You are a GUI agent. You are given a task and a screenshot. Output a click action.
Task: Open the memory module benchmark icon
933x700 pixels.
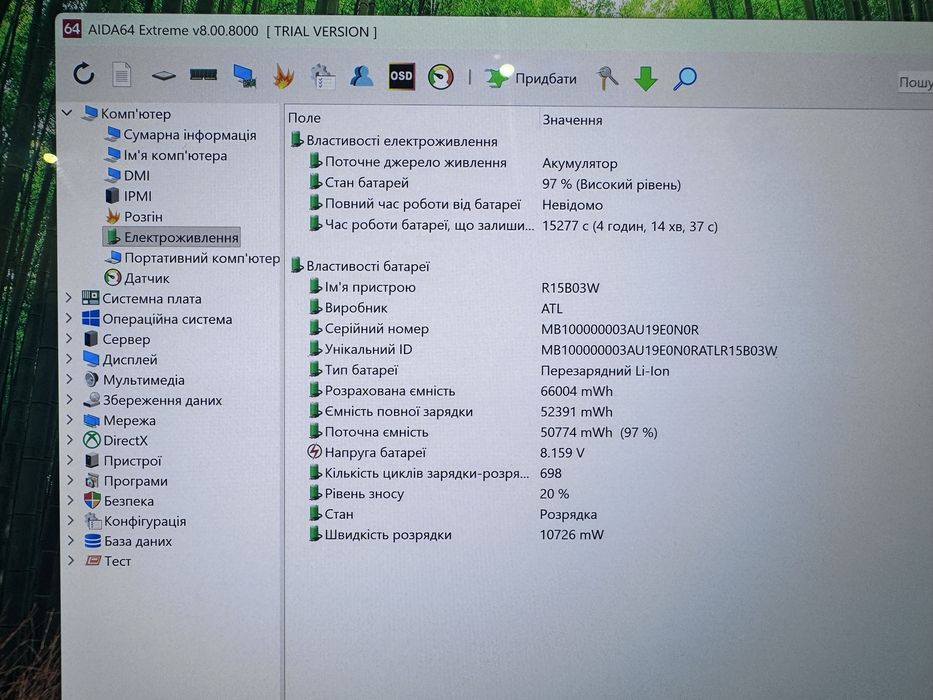tap(203, 74)
